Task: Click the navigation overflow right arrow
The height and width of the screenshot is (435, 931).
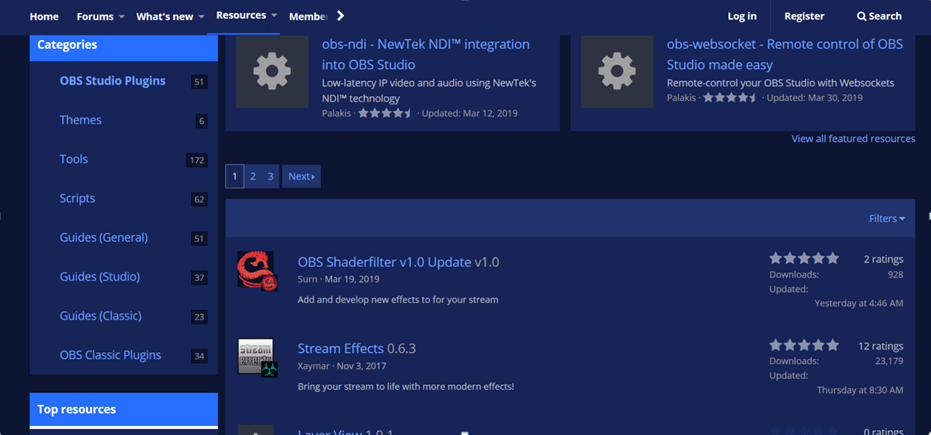Action: (x=340, y=16)
